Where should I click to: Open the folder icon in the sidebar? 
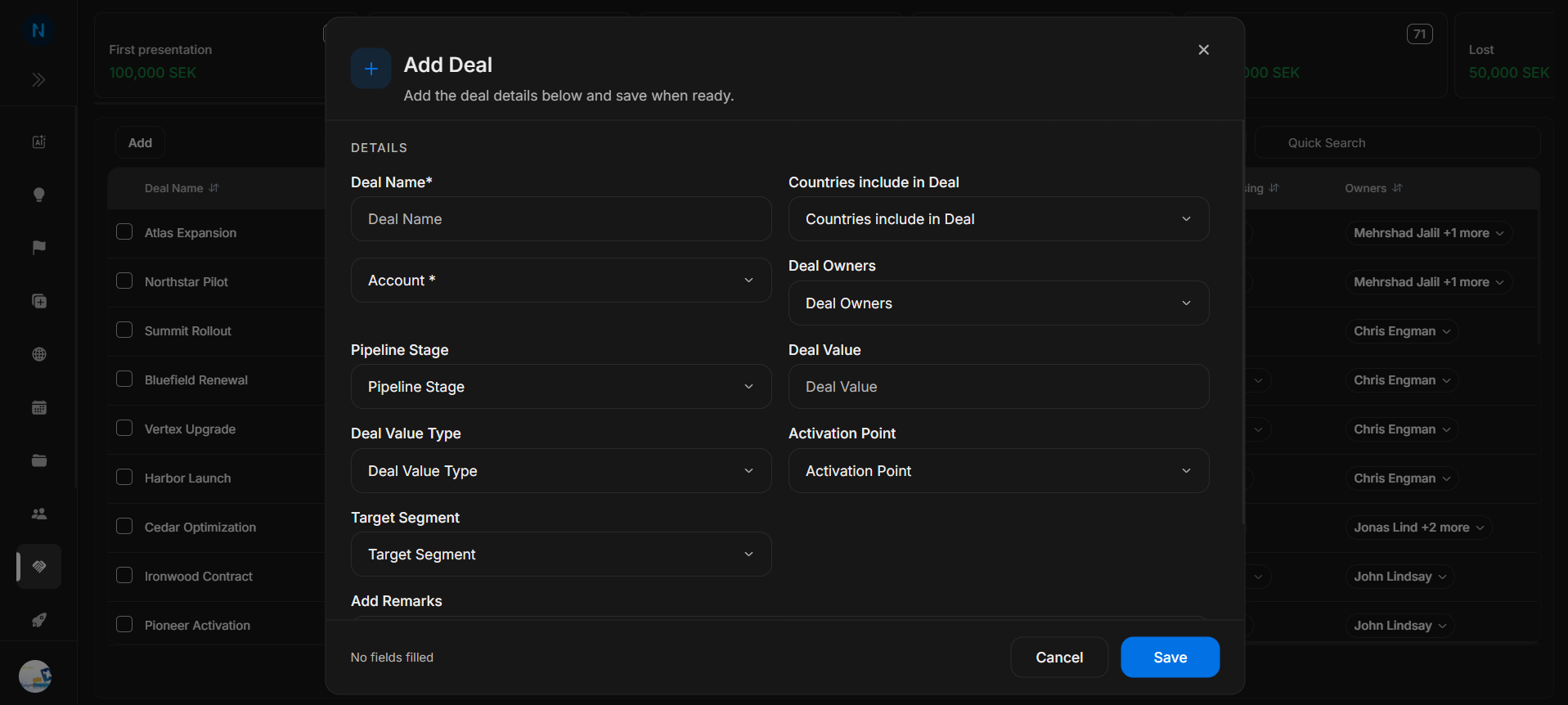pyautogui.click(x=38, y=460)
